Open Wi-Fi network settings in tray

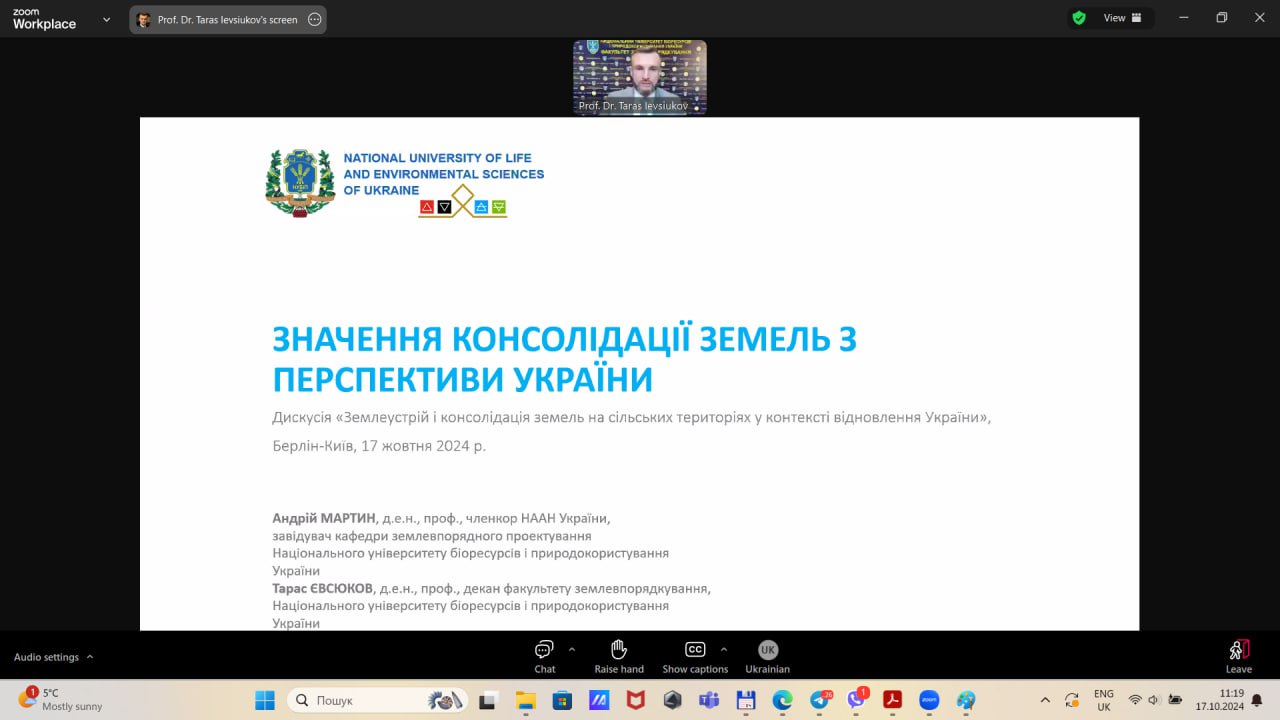point(1135,700)
